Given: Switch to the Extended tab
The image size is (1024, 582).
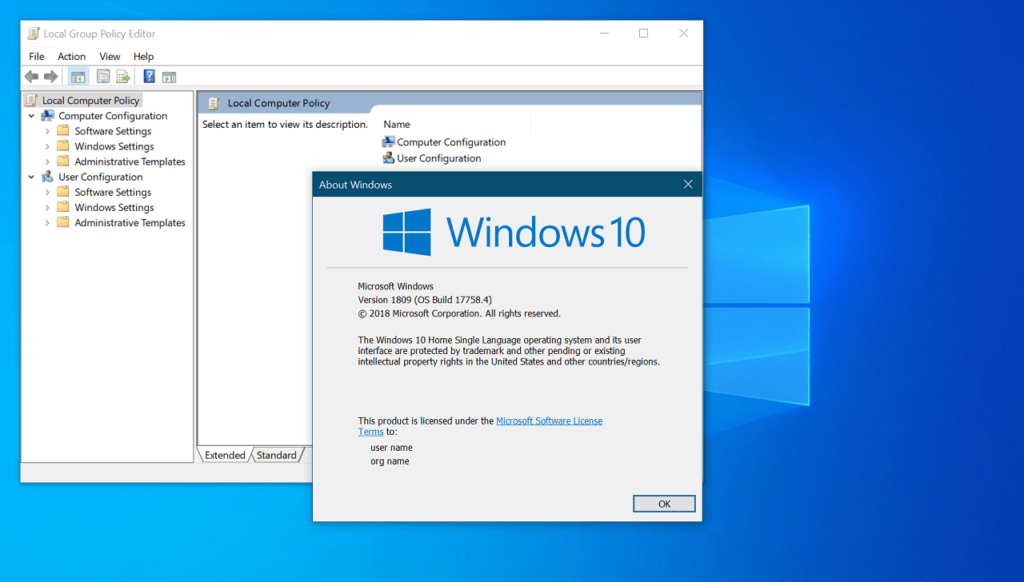Looking at the screenshot, I should [225, 455].
